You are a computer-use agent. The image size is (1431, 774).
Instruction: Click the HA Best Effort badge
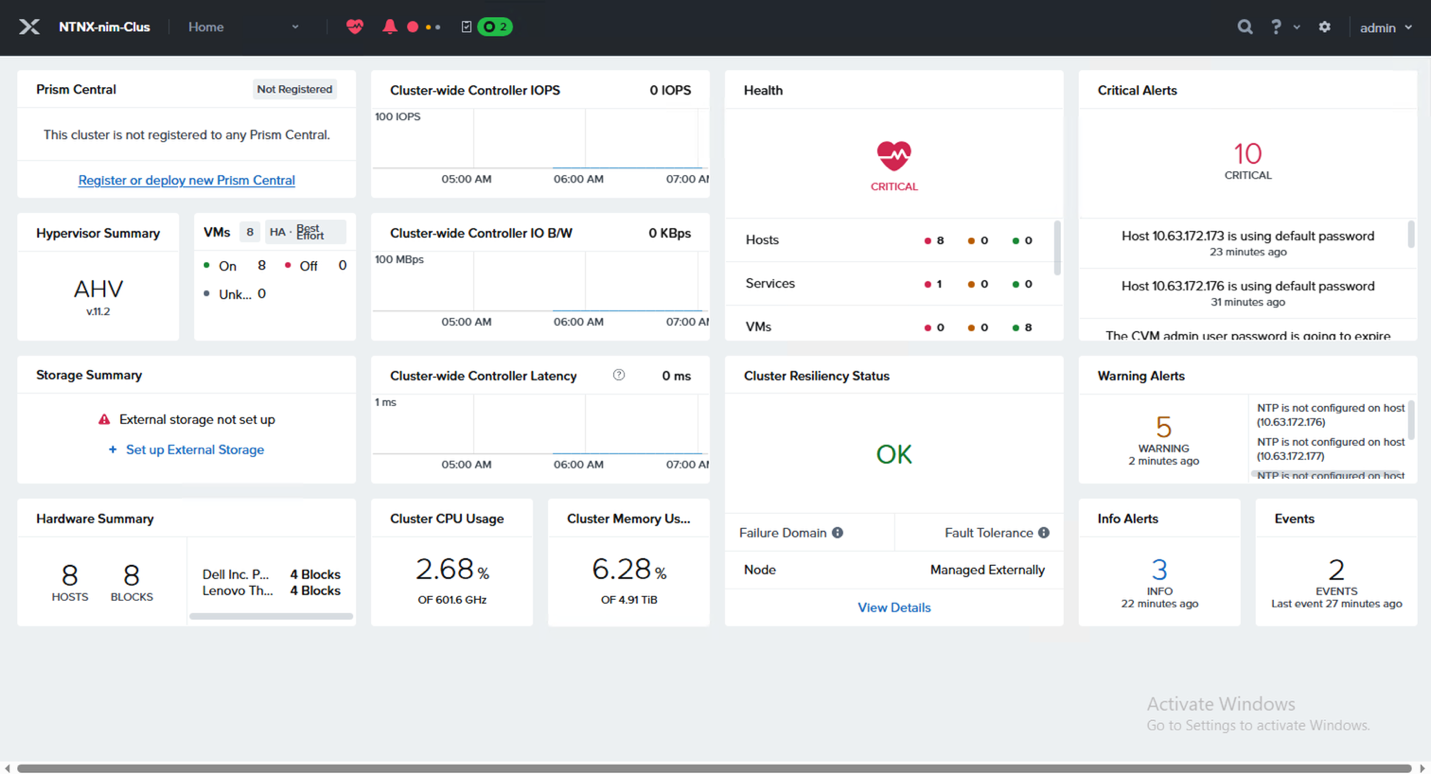(x=305, y=232)
